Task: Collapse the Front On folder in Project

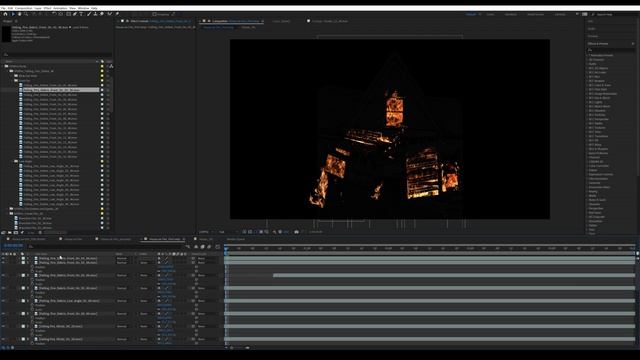Action: pyautogui.click(x=13, y=80)
